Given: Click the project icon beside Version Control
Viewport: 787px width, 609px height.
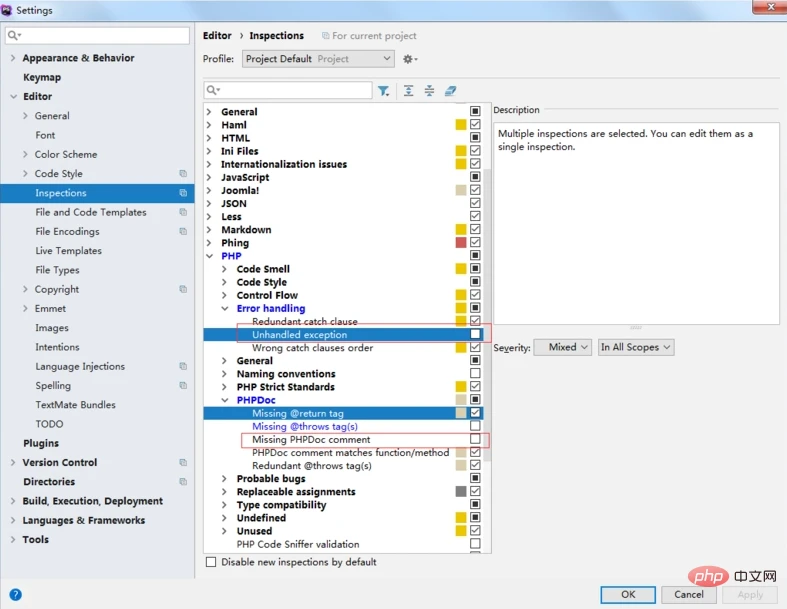Looking at the screenshot, I should (x=183, y=463).
